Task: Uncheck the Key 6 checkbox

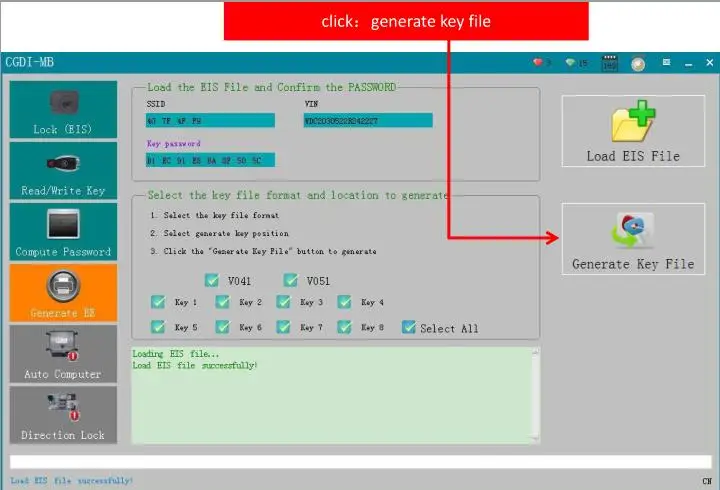Action: 223,327
